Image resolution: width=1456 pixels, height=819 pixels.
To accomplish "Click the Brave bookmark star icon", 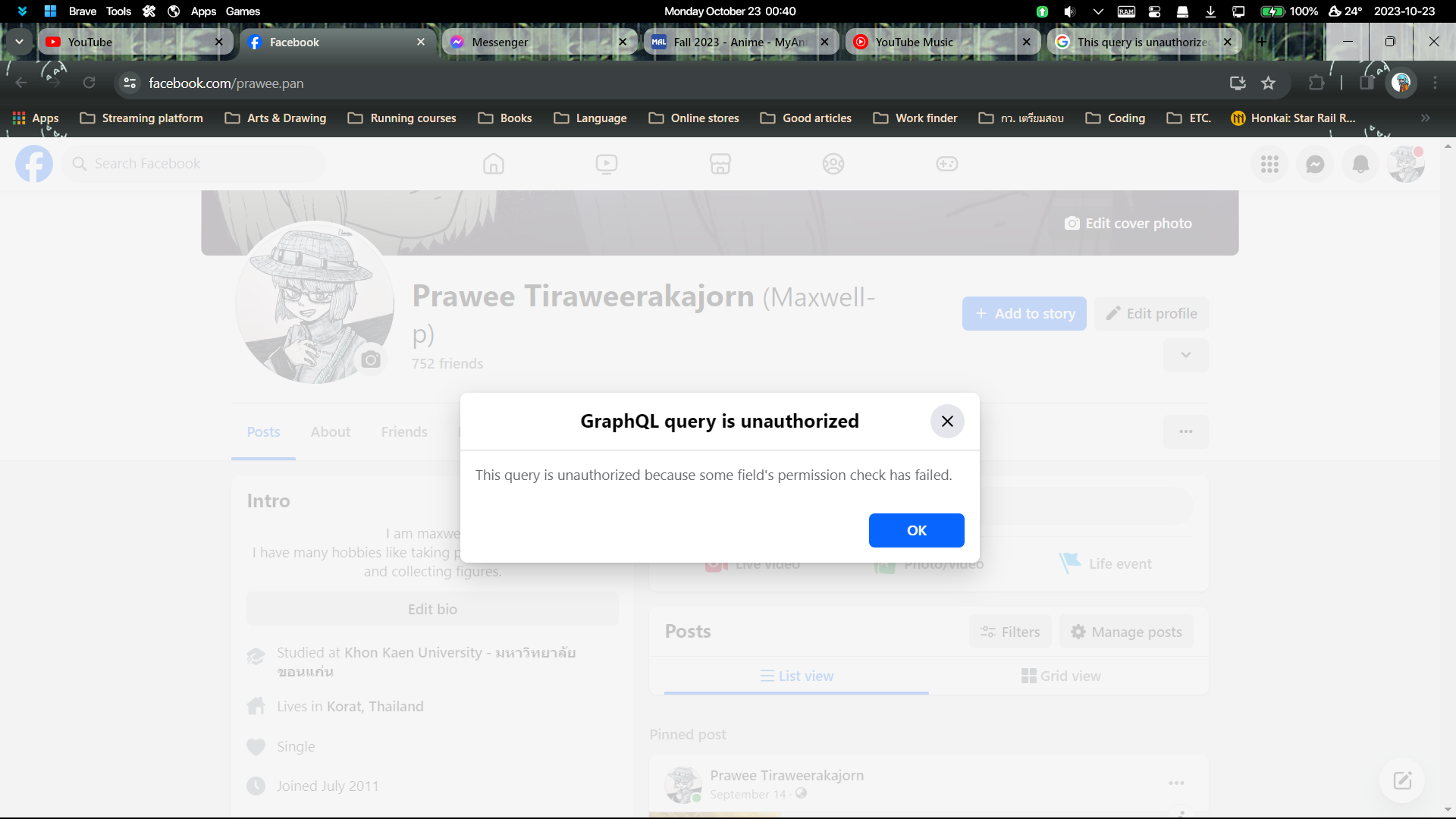I will (1268, 83).
